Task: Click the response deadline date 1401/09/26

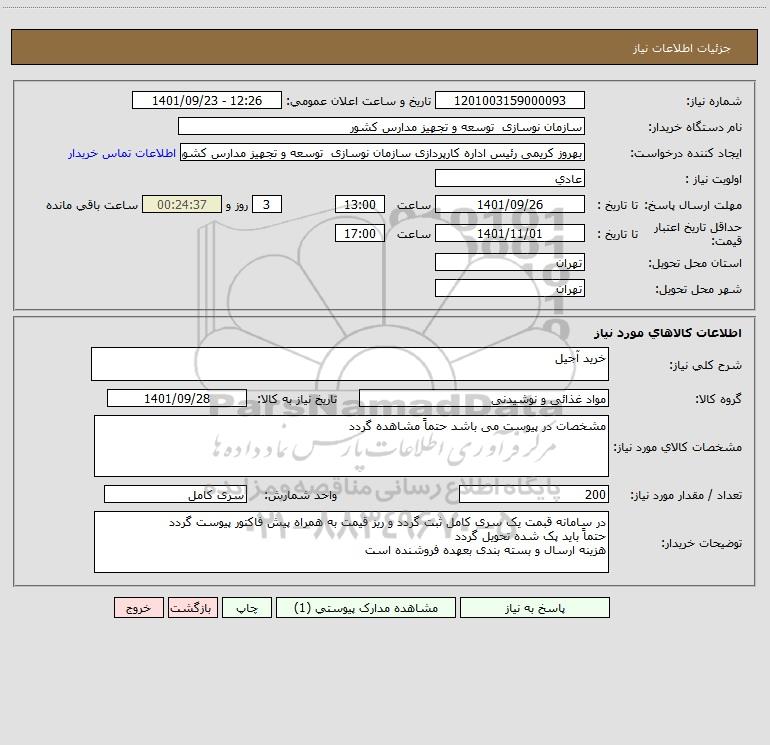Action: [x=510, y=204]
